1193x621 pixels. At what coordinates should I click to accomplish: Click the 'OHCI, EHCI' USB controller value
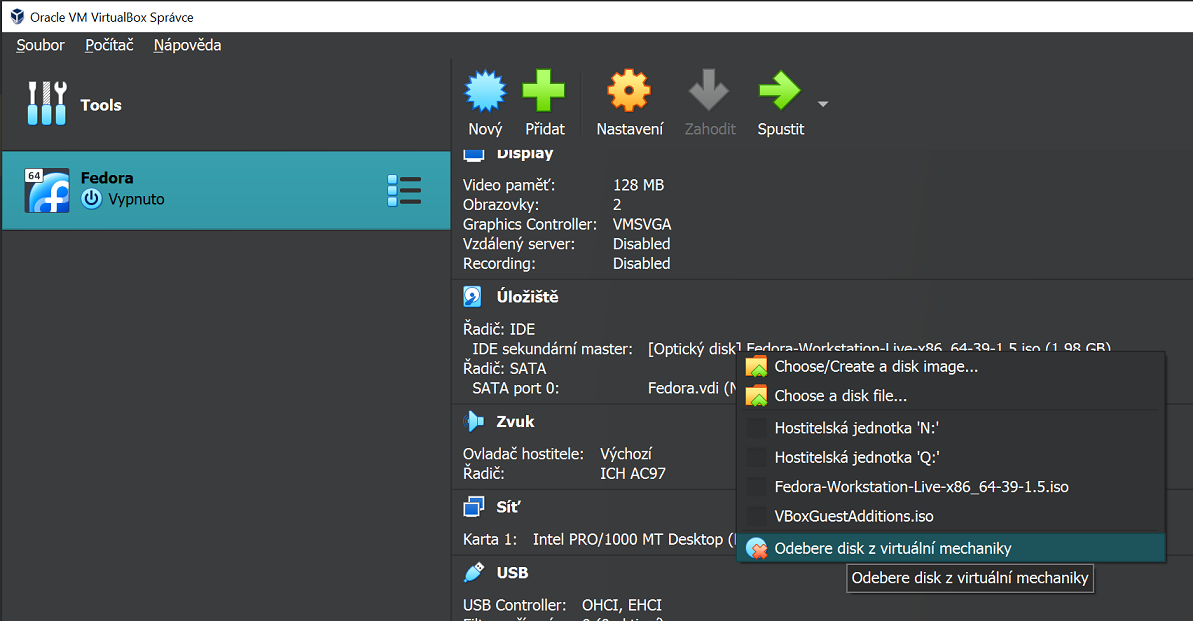pos(622,605)
